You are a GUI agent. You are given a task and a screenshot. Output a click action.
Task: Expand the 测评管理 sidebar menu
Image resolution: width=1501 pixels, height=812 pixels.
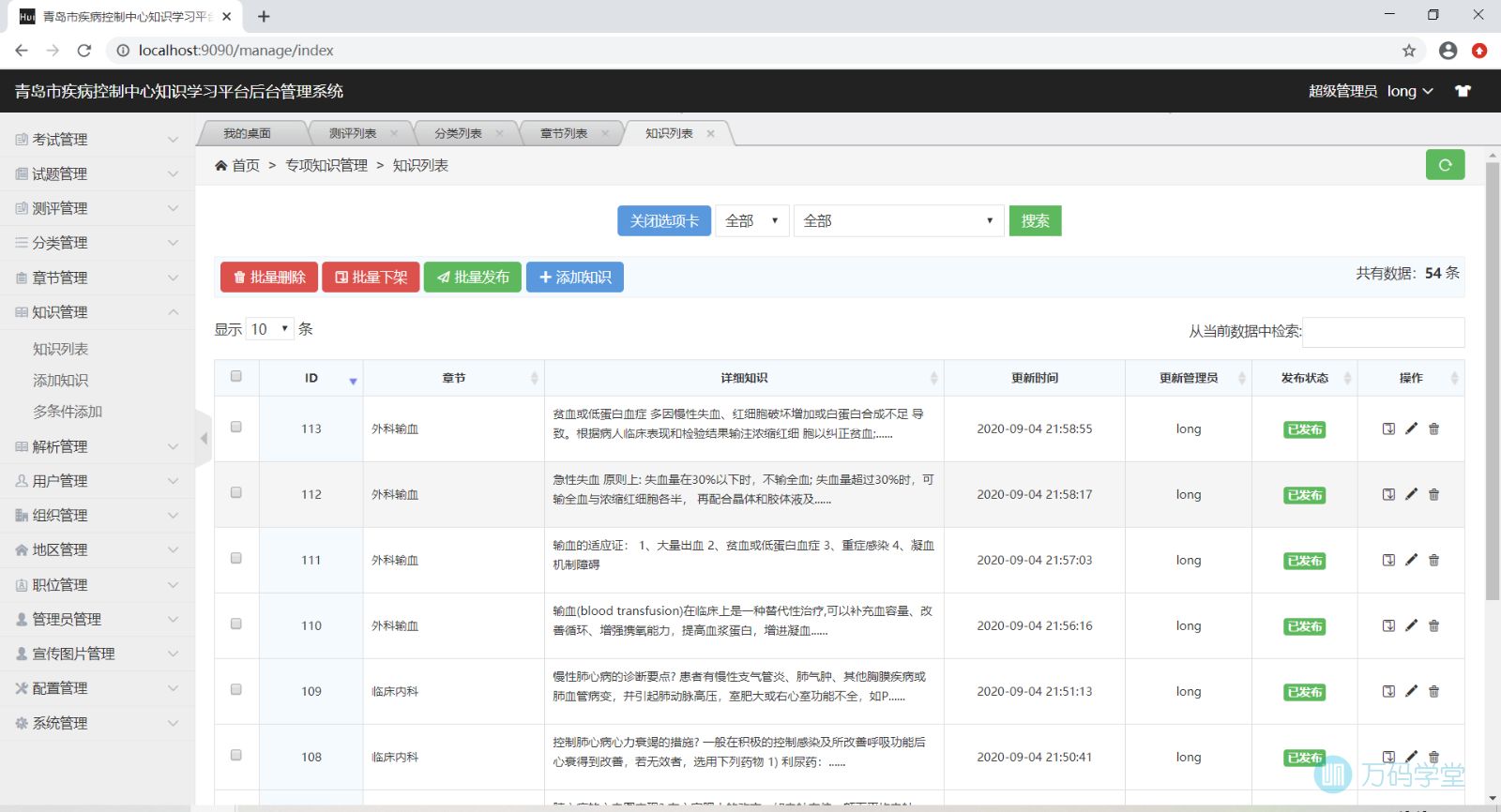pos(98,208)
